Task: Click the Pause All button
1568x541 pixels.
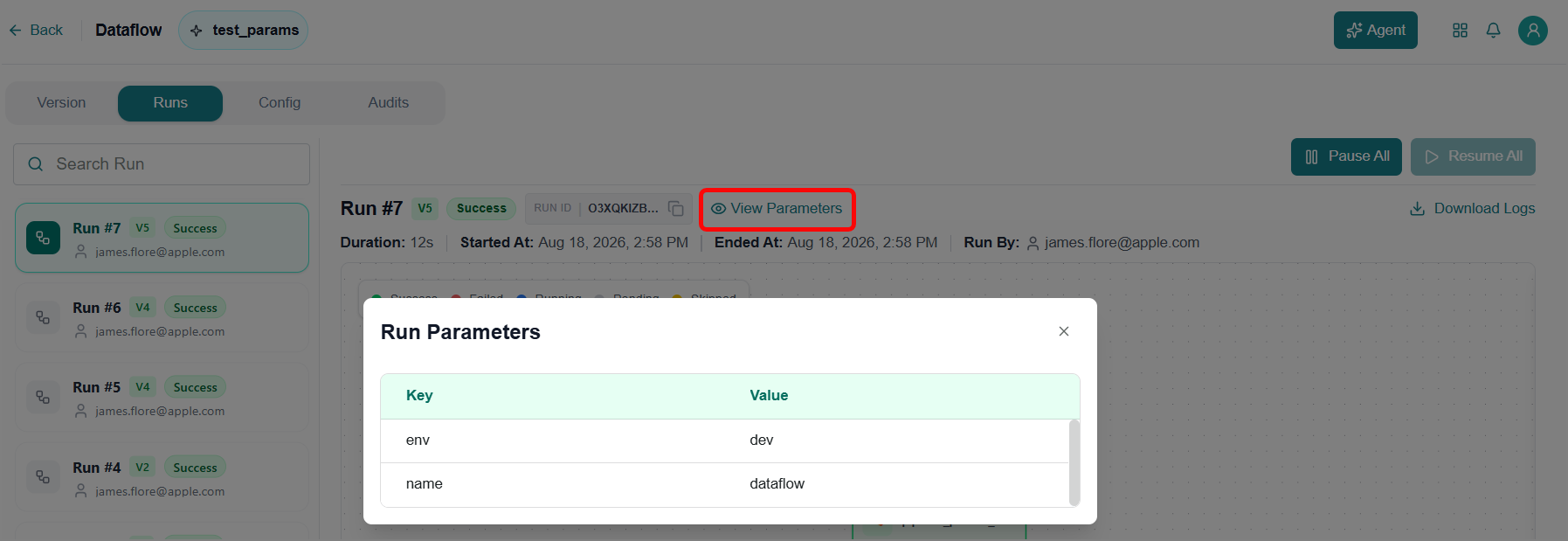Action: pos(1346,156)
